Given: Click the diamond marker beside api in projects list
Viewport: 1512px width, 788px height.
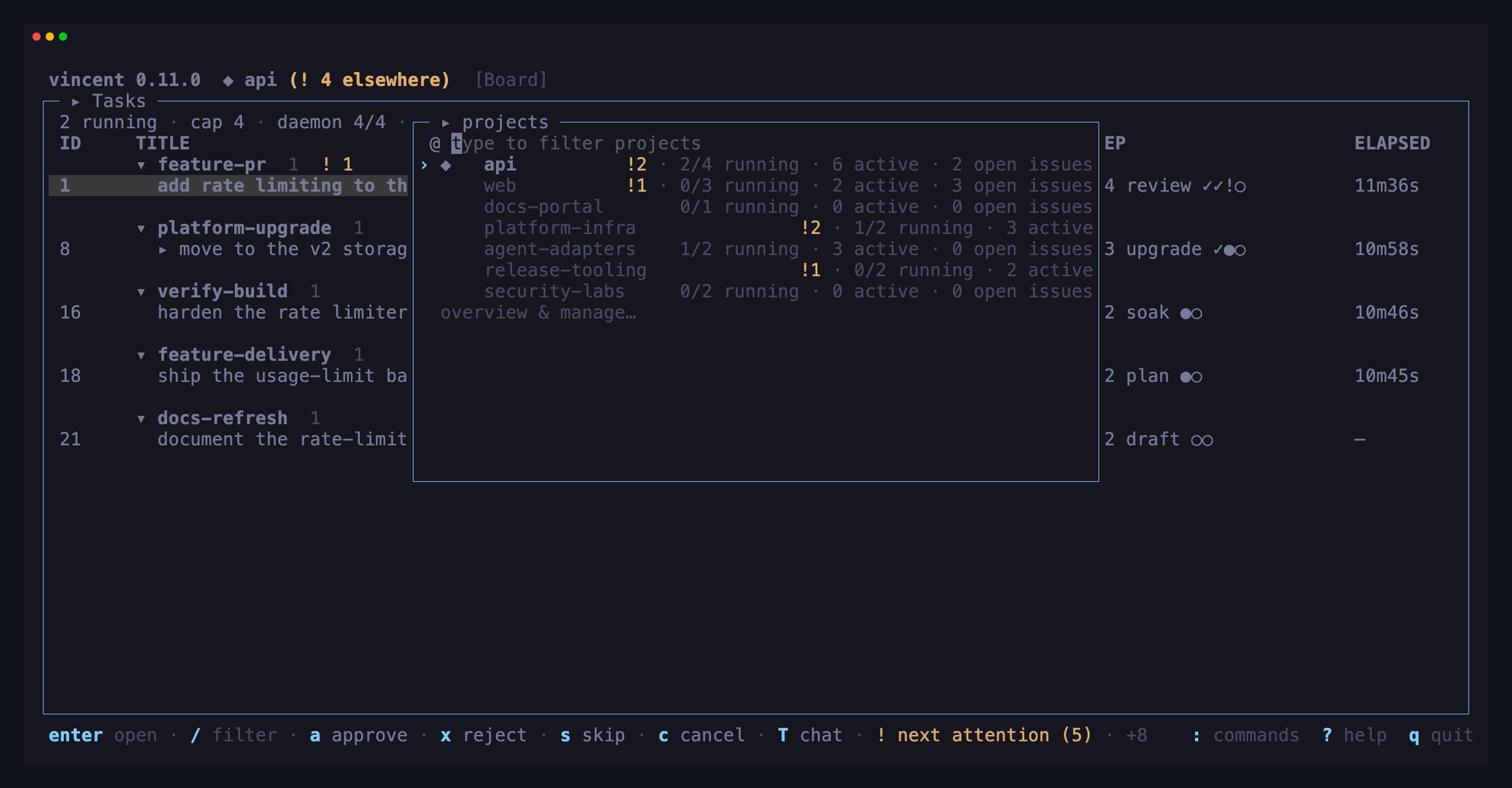Looking at the screenshot, I should coord(446,165).
